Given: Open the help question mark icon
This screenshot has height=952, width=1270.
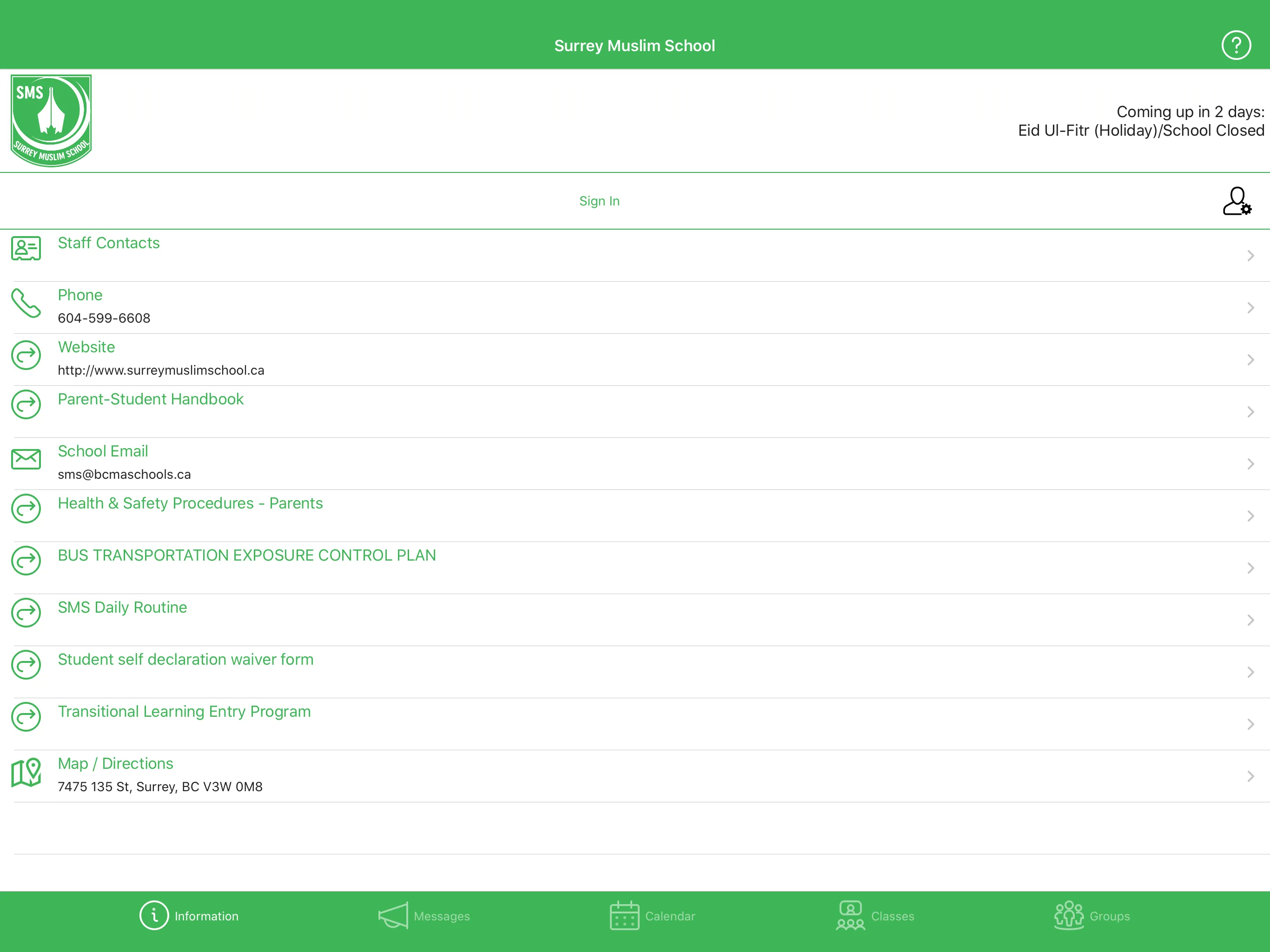Looking at the screenshot, I should pyautogui.click(x=1236, y=46).
